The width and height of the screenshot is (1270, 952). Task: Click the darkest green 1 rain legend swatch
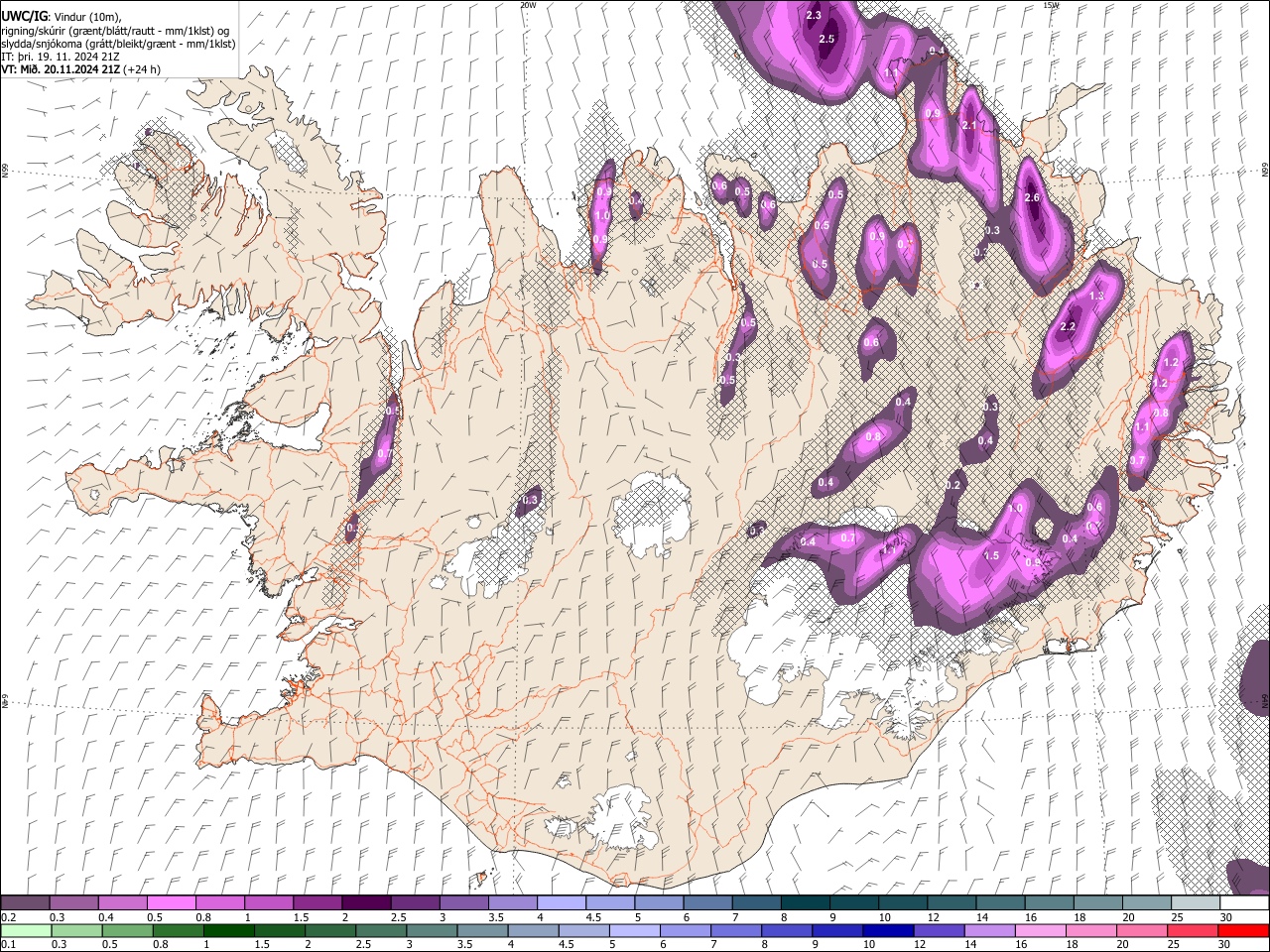(x=229, y=930)
